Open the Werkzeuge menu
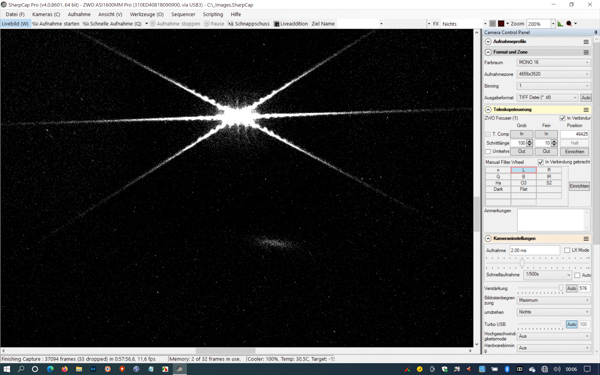The width and height of the screenshot is (600, 375). (147, 14)
